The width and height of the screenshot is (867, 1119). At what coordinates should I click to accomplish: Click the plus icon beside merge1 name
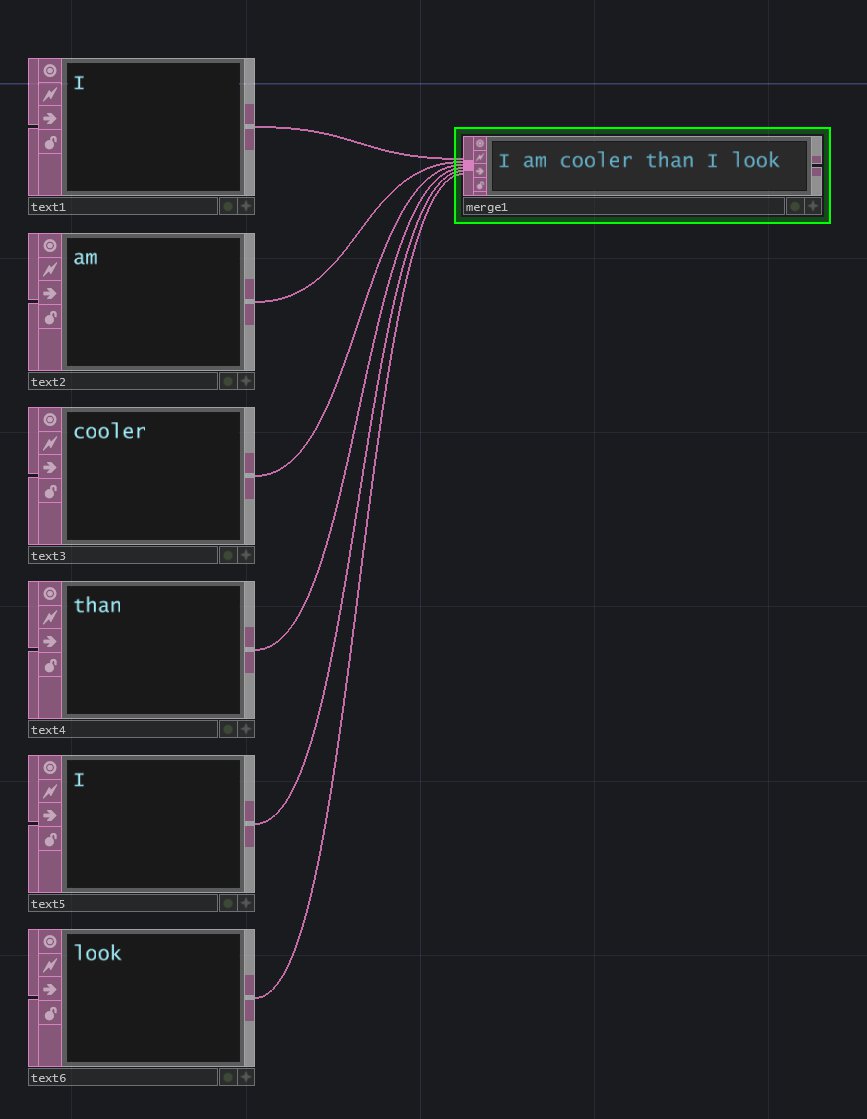[813, 207]
